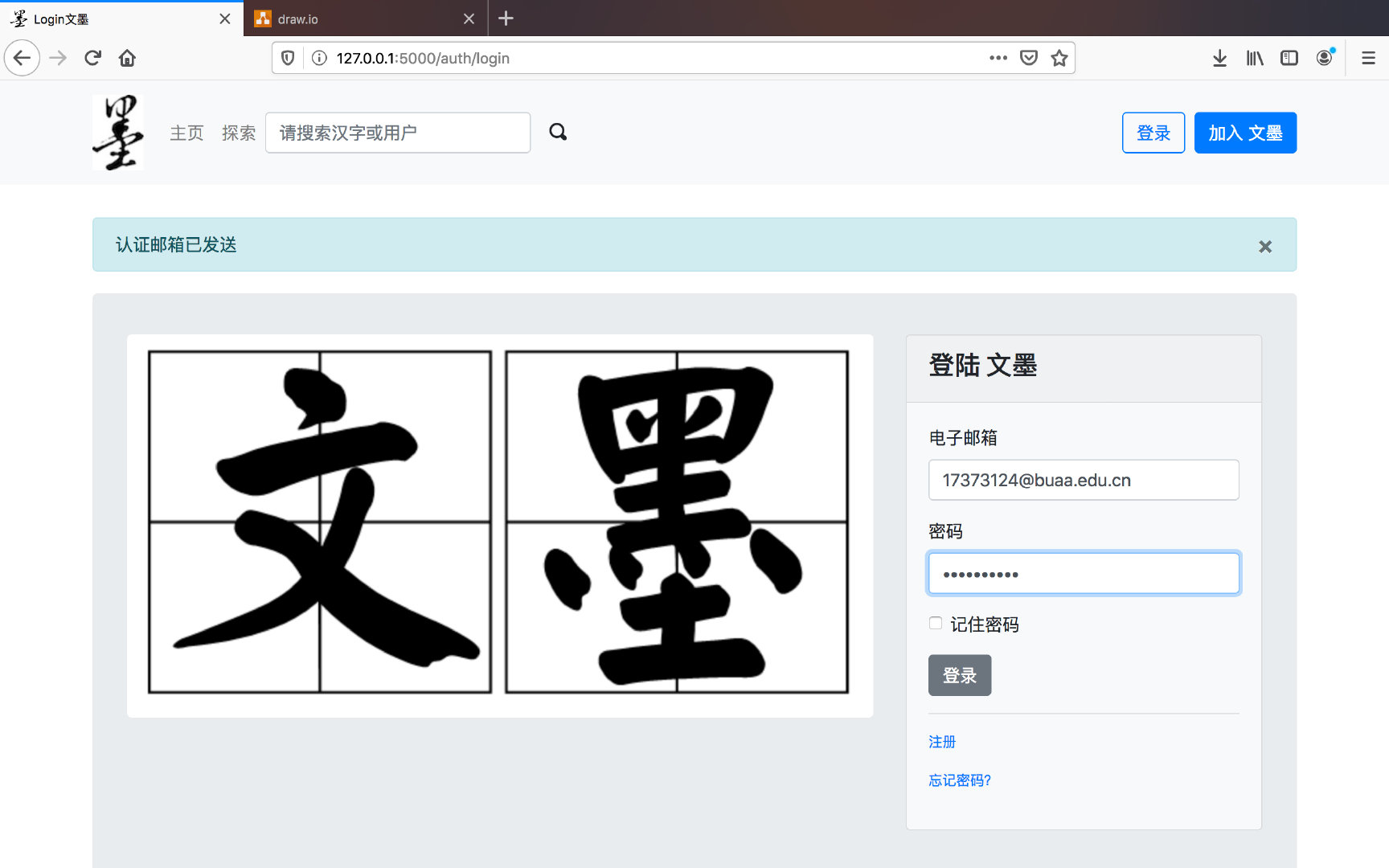
Task: Go to browser home page
Action: [127, 58]
